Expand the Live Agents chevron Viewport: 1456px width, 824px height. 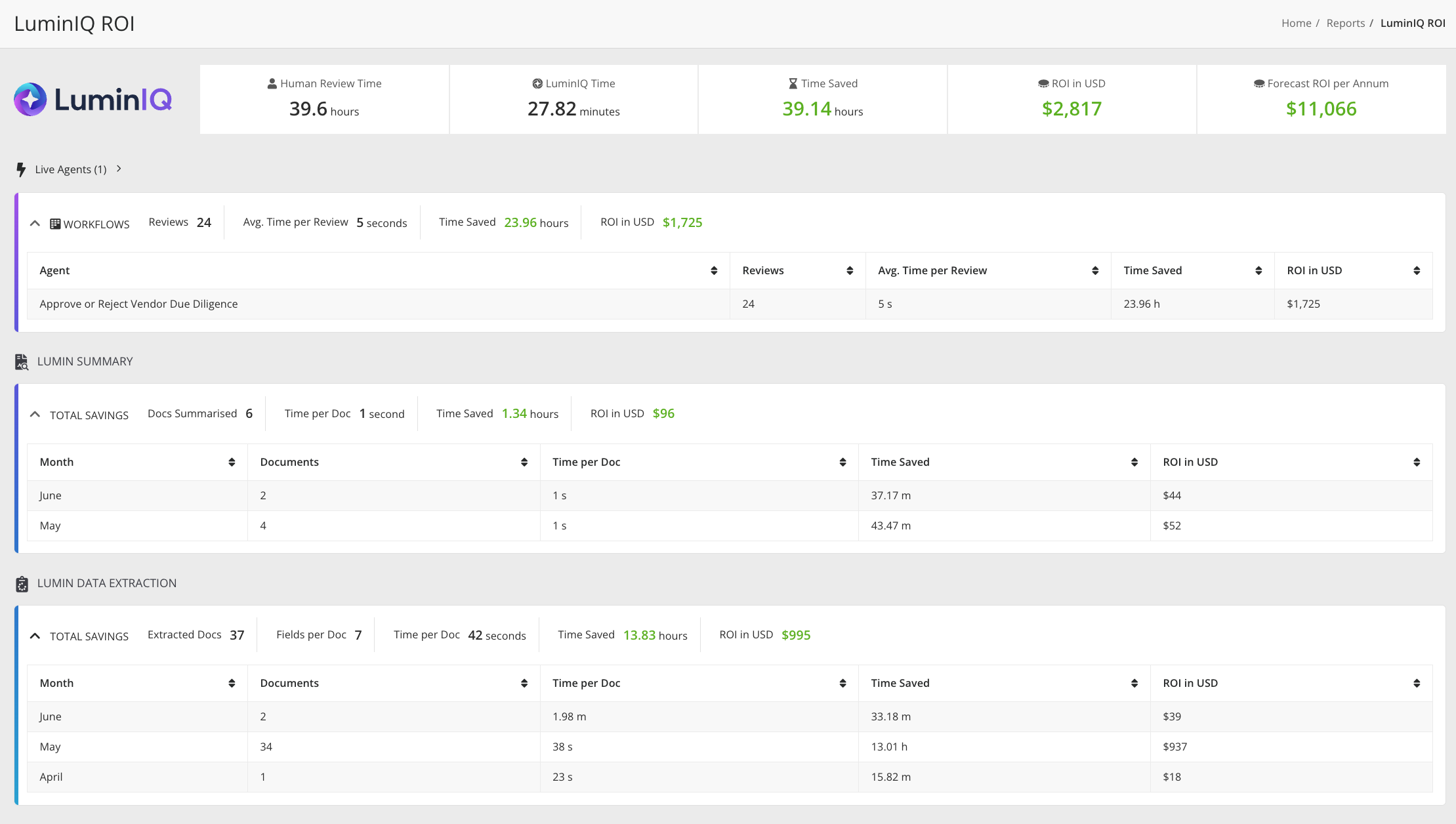[119, 169]
